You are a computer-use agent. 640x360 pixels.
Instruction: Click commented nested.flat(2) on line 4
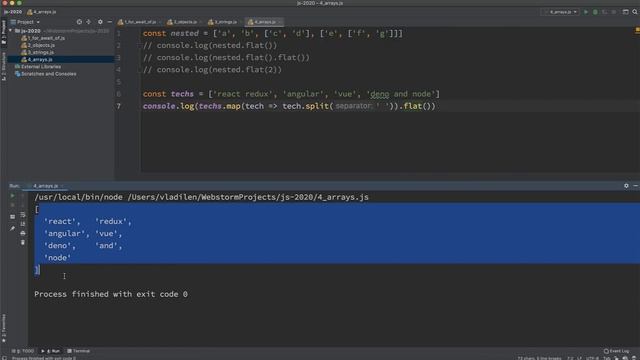click(212, 70)
